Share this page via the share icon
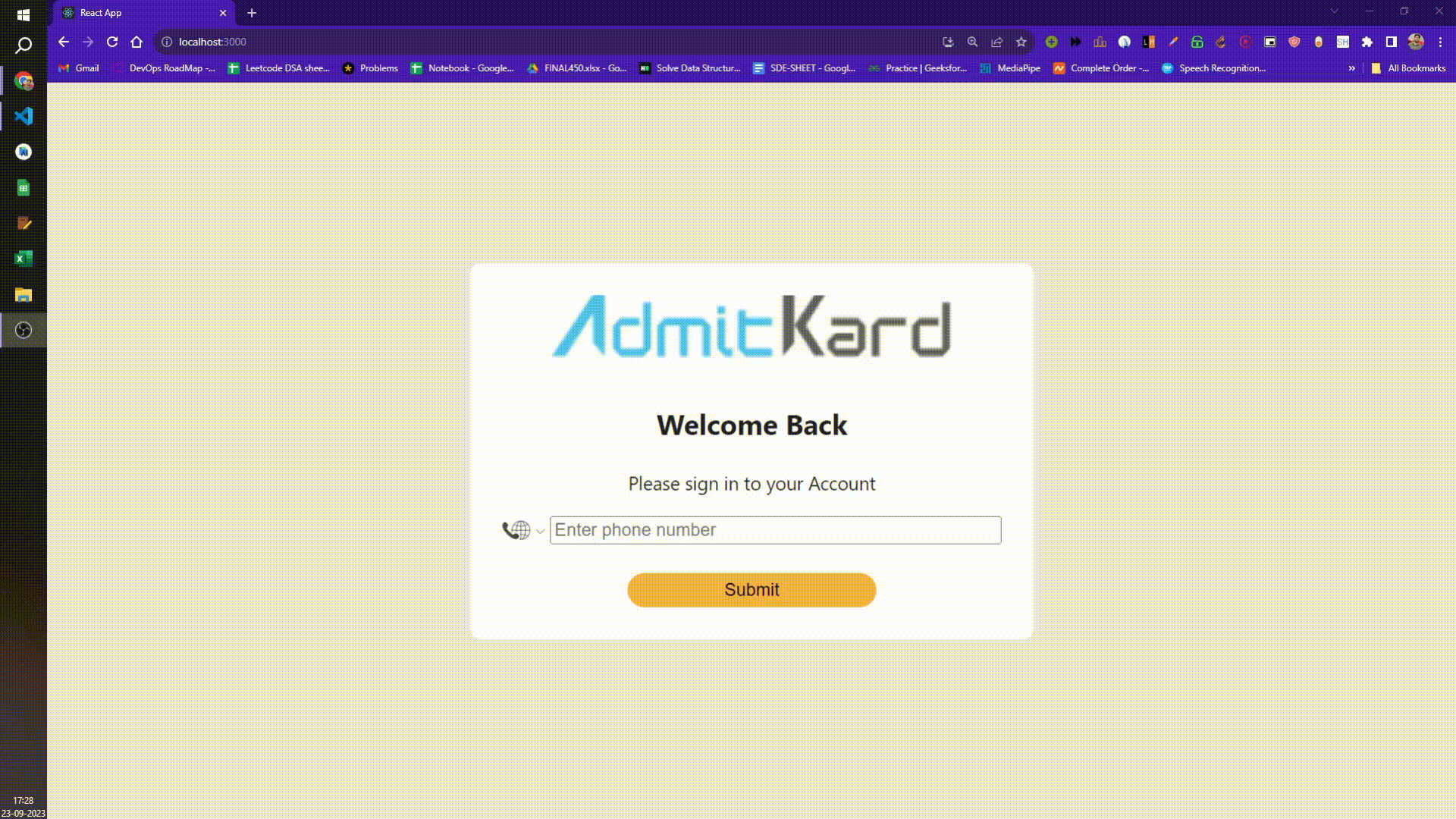This screenshot has width=1456, height=819. [x=997, y=42]
